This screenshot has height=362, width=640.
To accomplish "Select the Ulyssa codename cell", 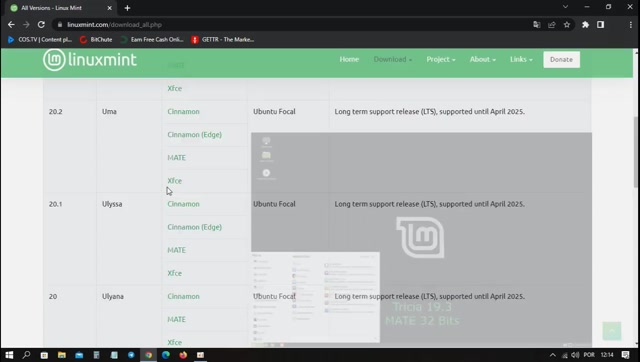I will 112,204.
